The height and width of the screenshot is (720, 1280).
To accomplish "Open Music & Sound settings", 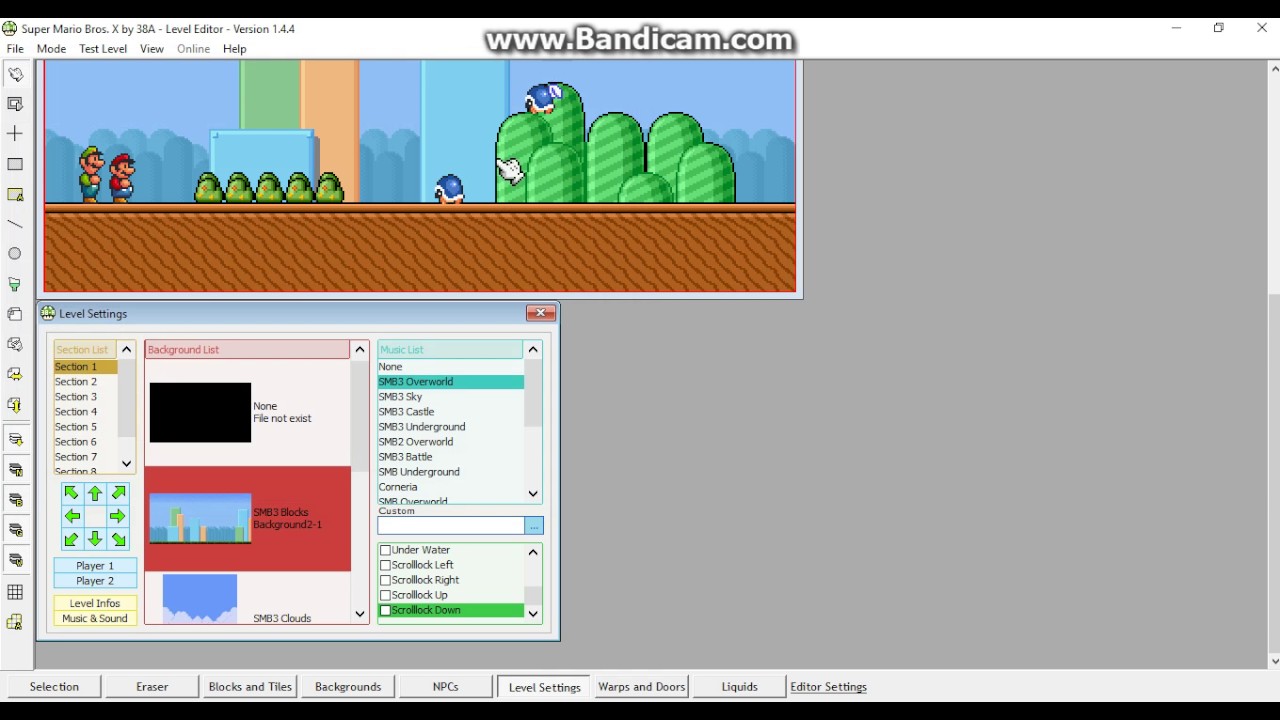I will (95, 618).
